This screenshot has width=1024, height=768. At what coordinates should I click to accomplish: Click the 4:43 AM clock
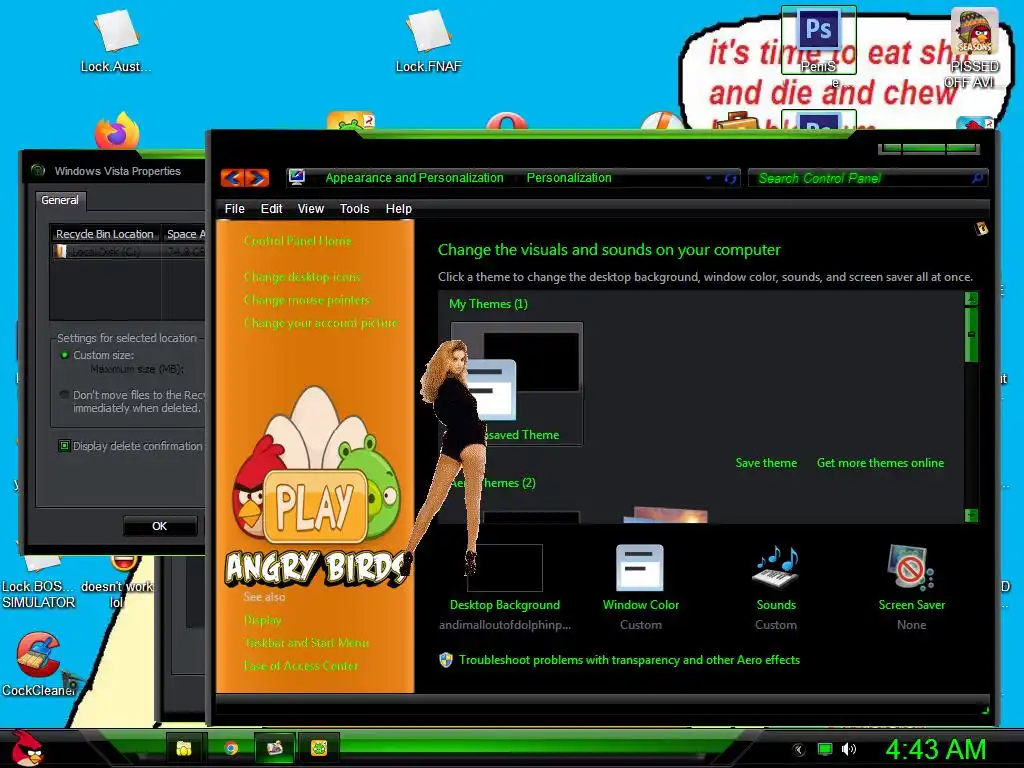point(935,749)
